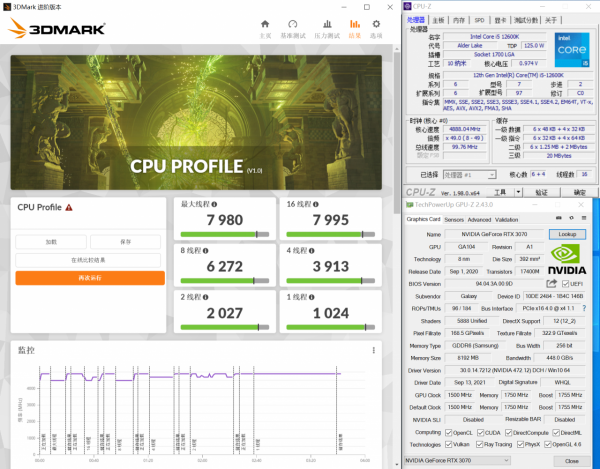Click the 保存 (save) button in 3DMark

click(126, 242)
